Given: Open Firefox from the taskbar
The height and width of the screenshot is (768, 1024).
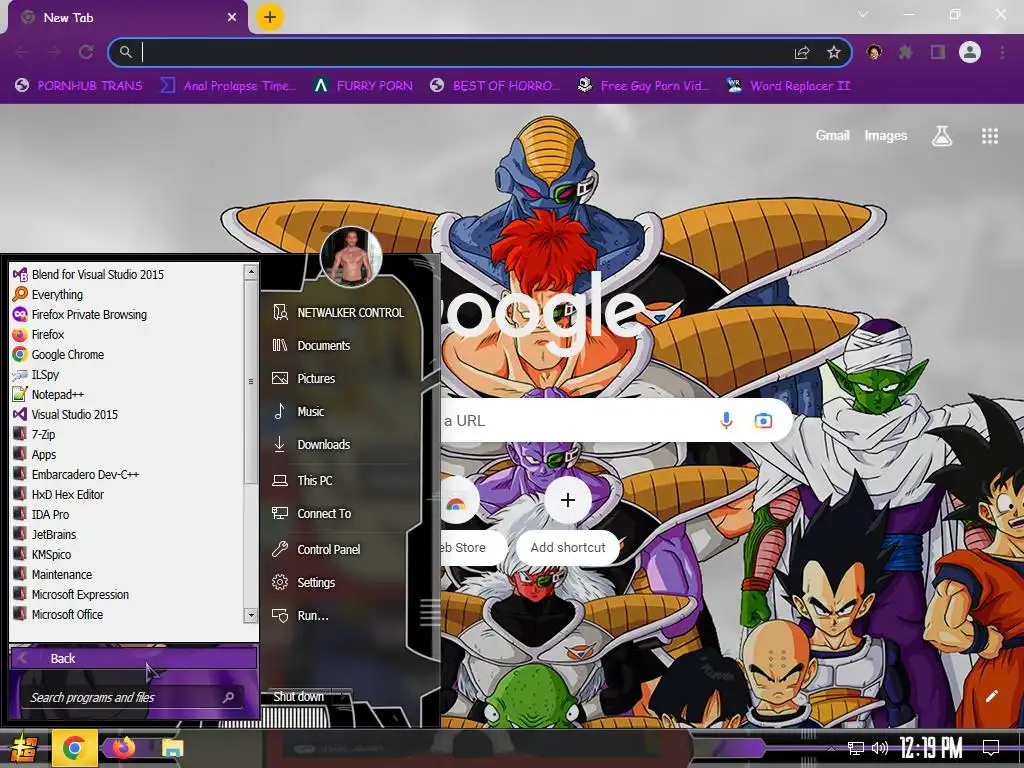Looking at the screenshot, I should pyautogui.click(x=123, y=747).
